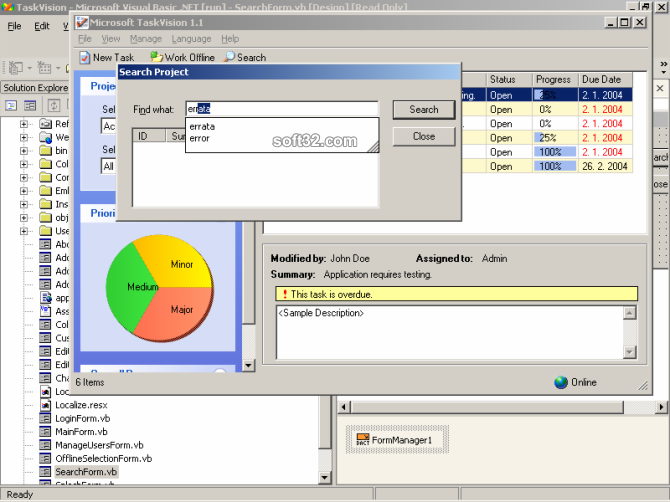Click the Sample Description text area
The image size is (670, 502).
point(450,332)
